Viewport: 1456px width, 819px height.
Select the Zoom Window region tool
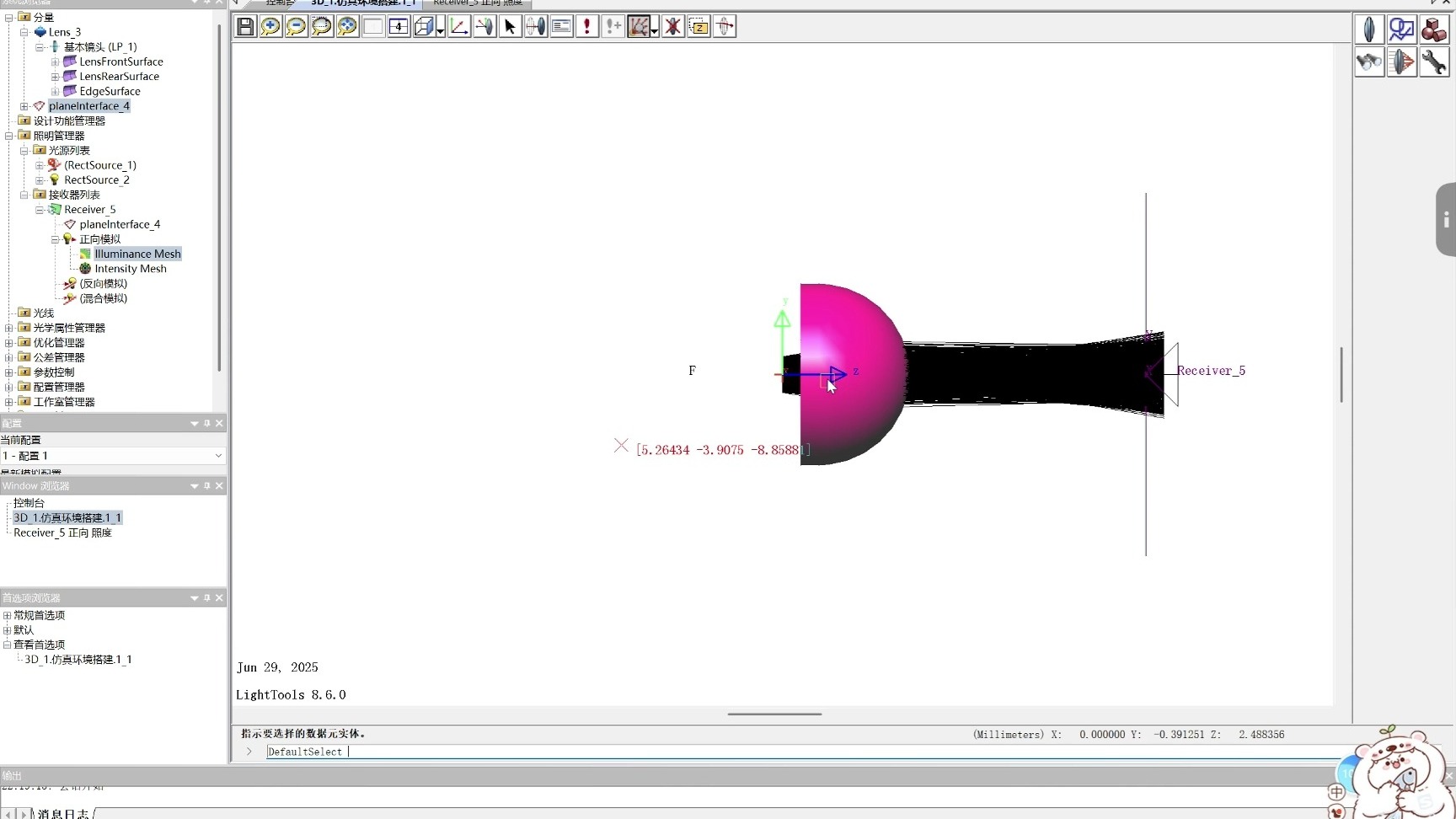[x=322, y=27]
